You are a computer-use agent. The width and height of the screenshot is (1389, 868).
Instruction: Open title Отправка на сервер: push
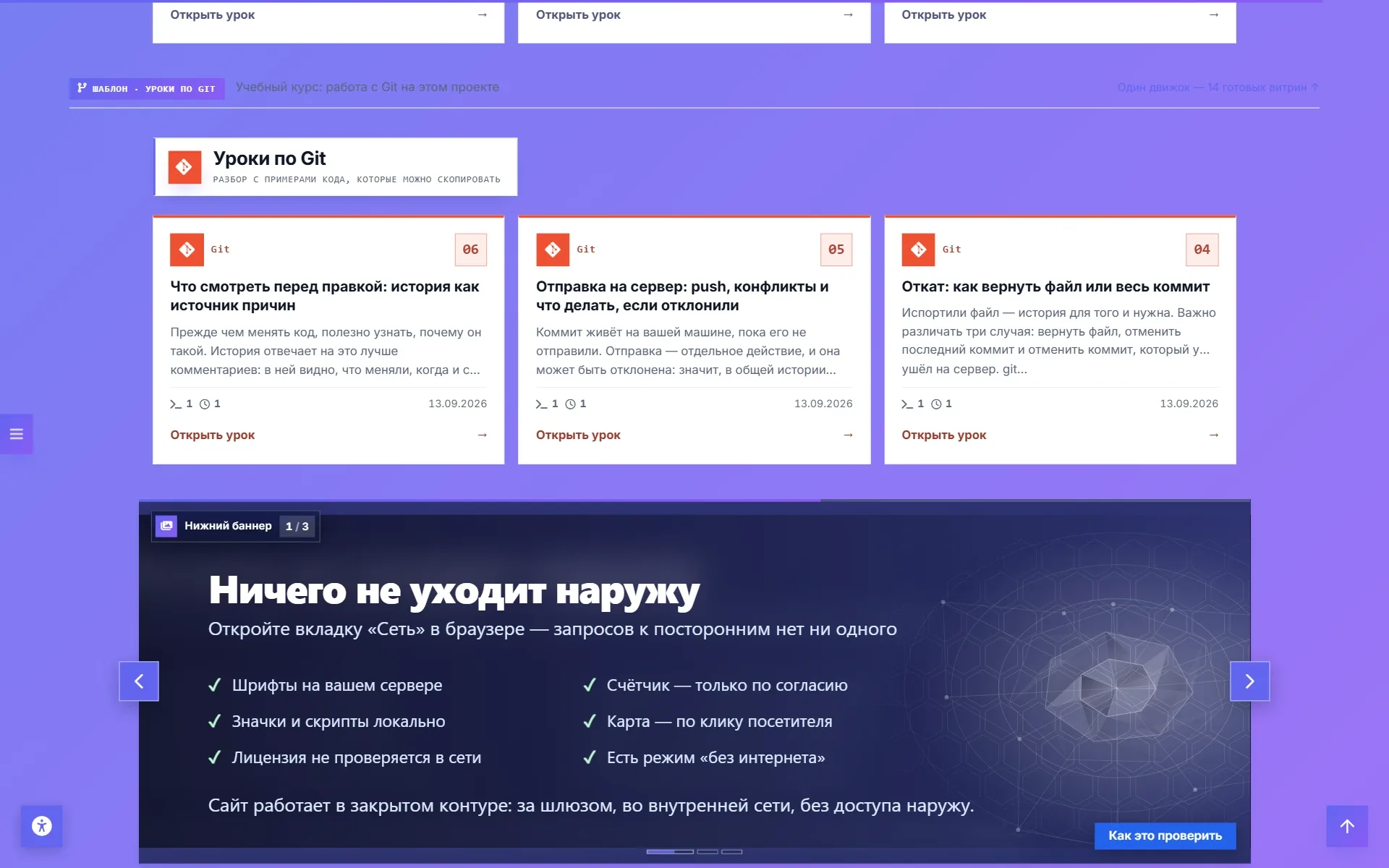(x=682, y=296)
